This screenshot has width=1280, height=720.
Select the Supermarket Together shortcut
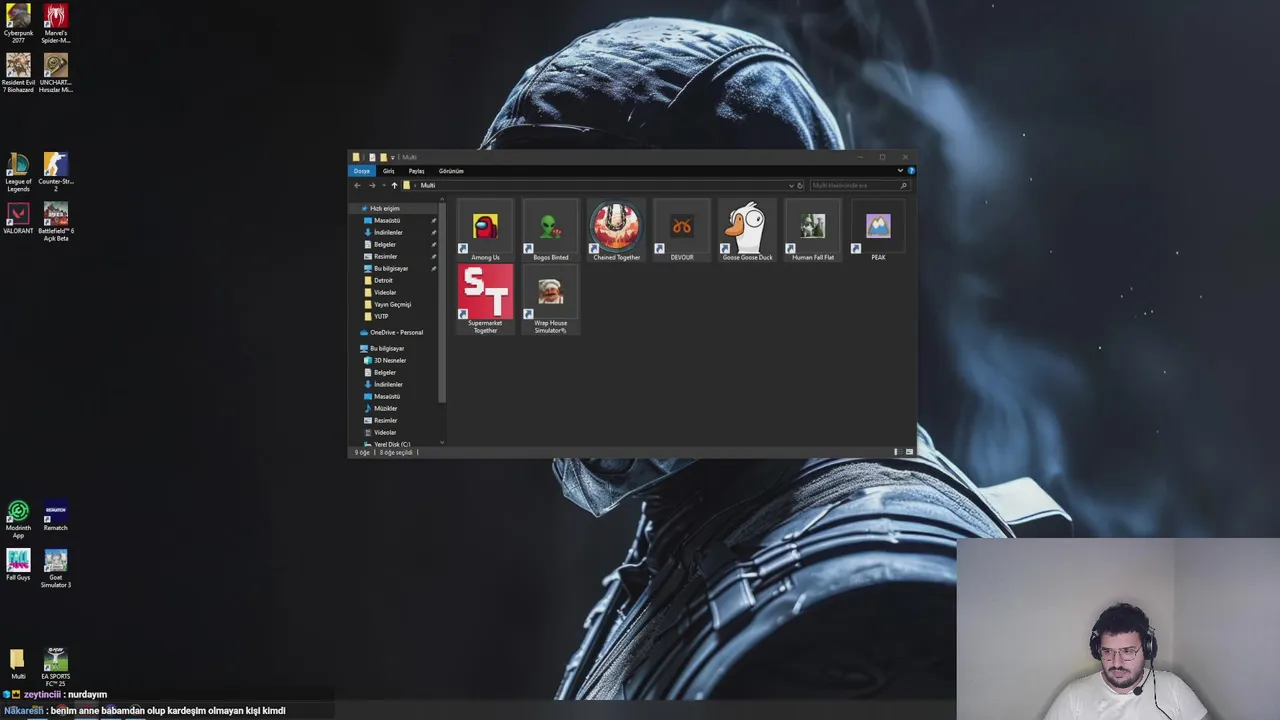pyautogui.click(x=485, y=299)
